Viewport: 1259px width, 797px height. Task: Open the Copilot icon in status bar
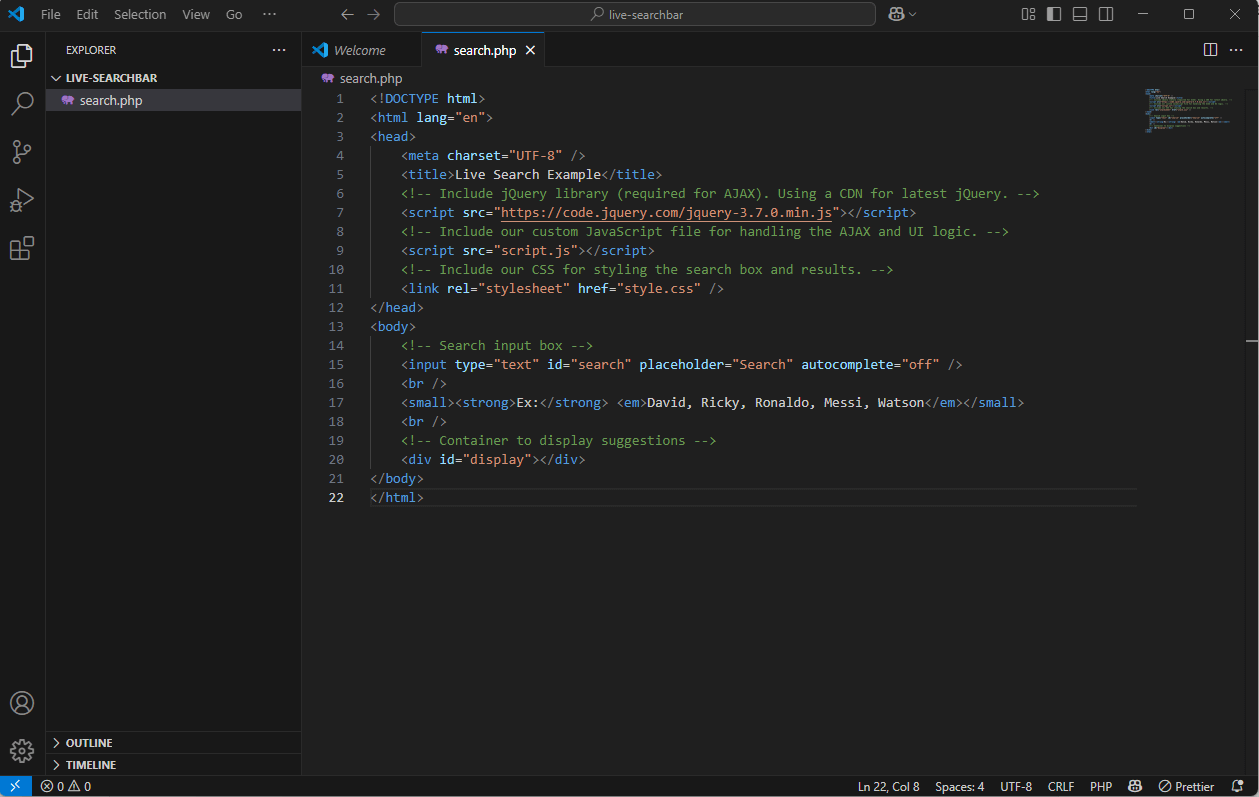(x=1135, y=786)
